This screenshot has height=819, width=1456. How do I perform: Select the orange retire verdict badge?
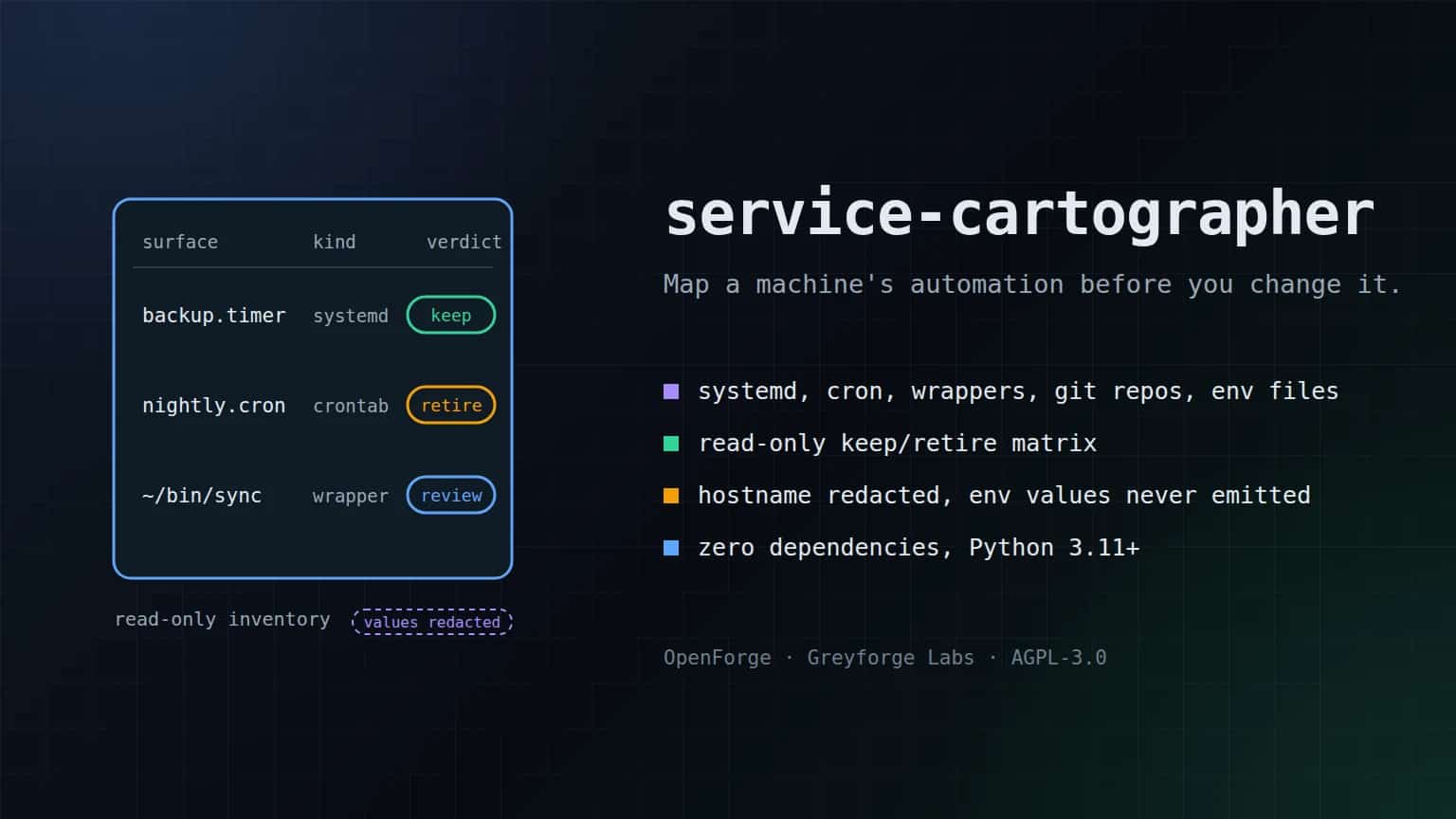(451, 405)
